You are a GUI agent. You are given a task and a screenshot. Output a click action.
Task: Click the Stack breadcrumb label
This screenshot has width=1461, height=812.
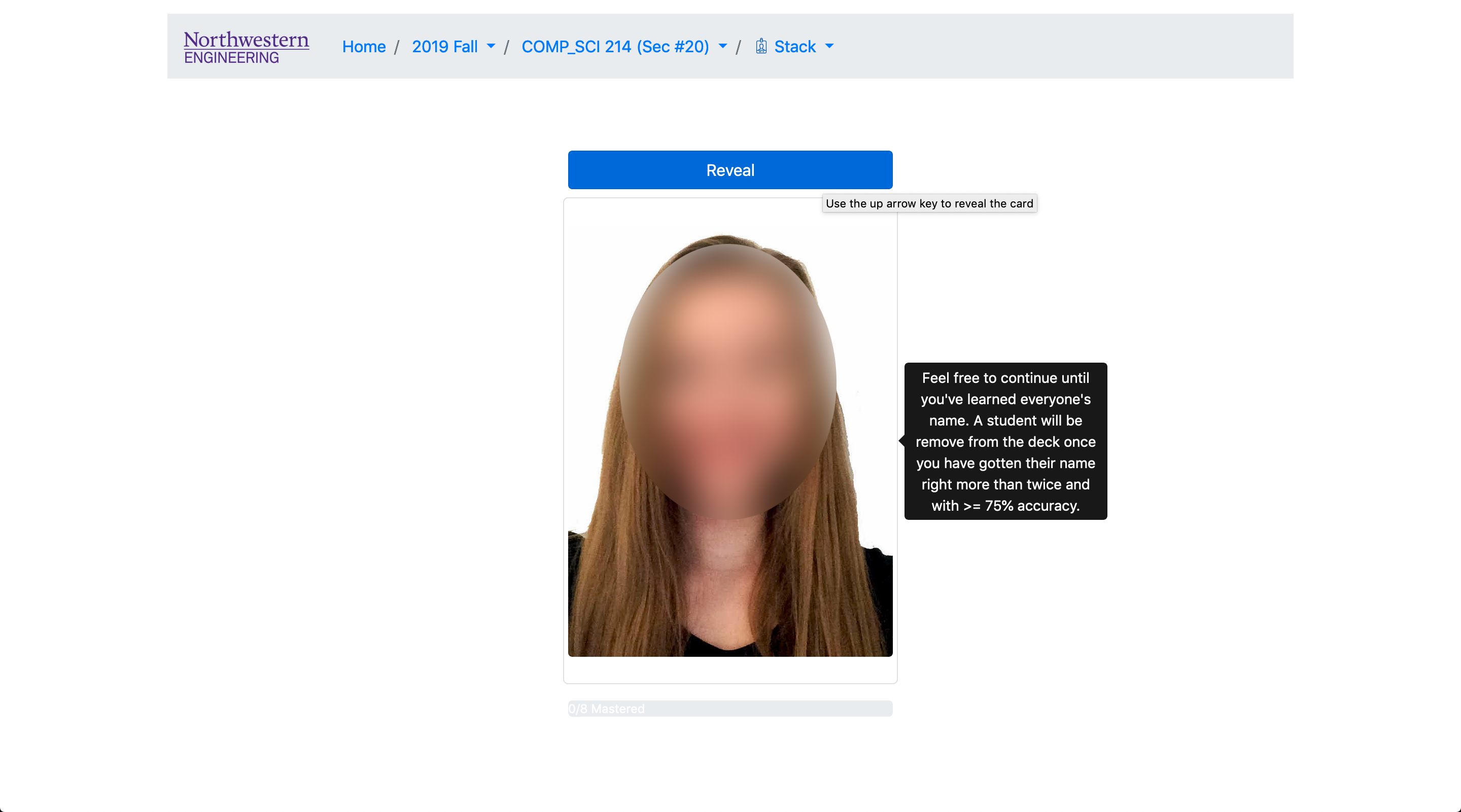[795, 47]
